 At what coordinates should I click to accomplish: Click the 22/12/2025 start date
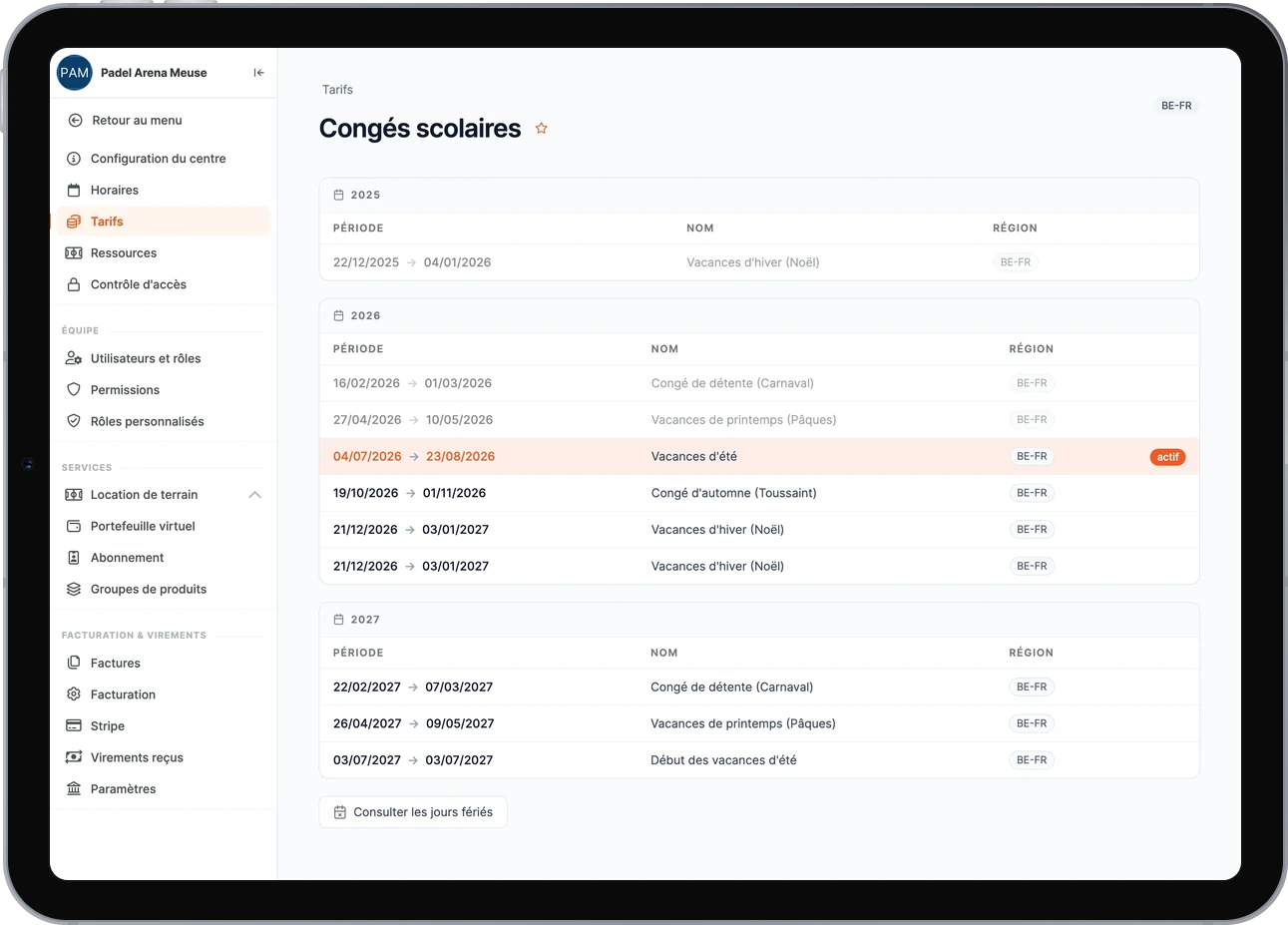click(366, 262)
